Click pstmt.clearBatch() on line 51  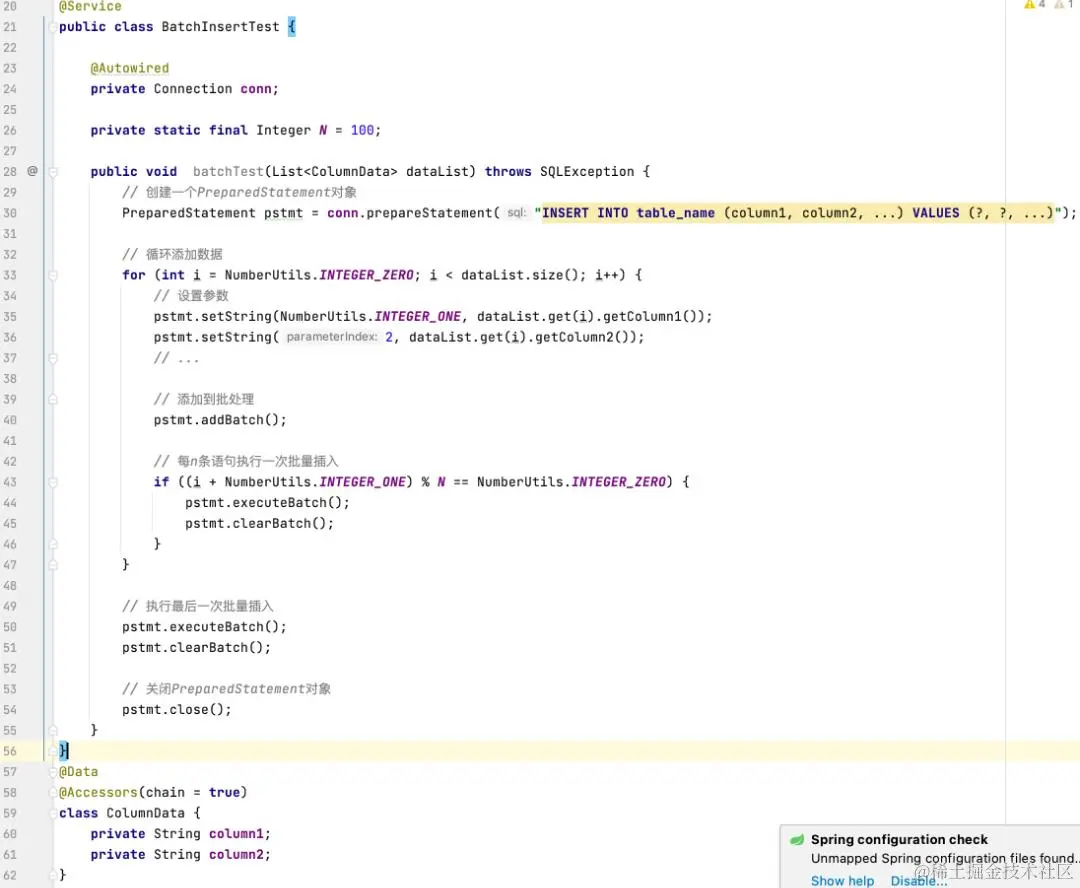(193, 648)
